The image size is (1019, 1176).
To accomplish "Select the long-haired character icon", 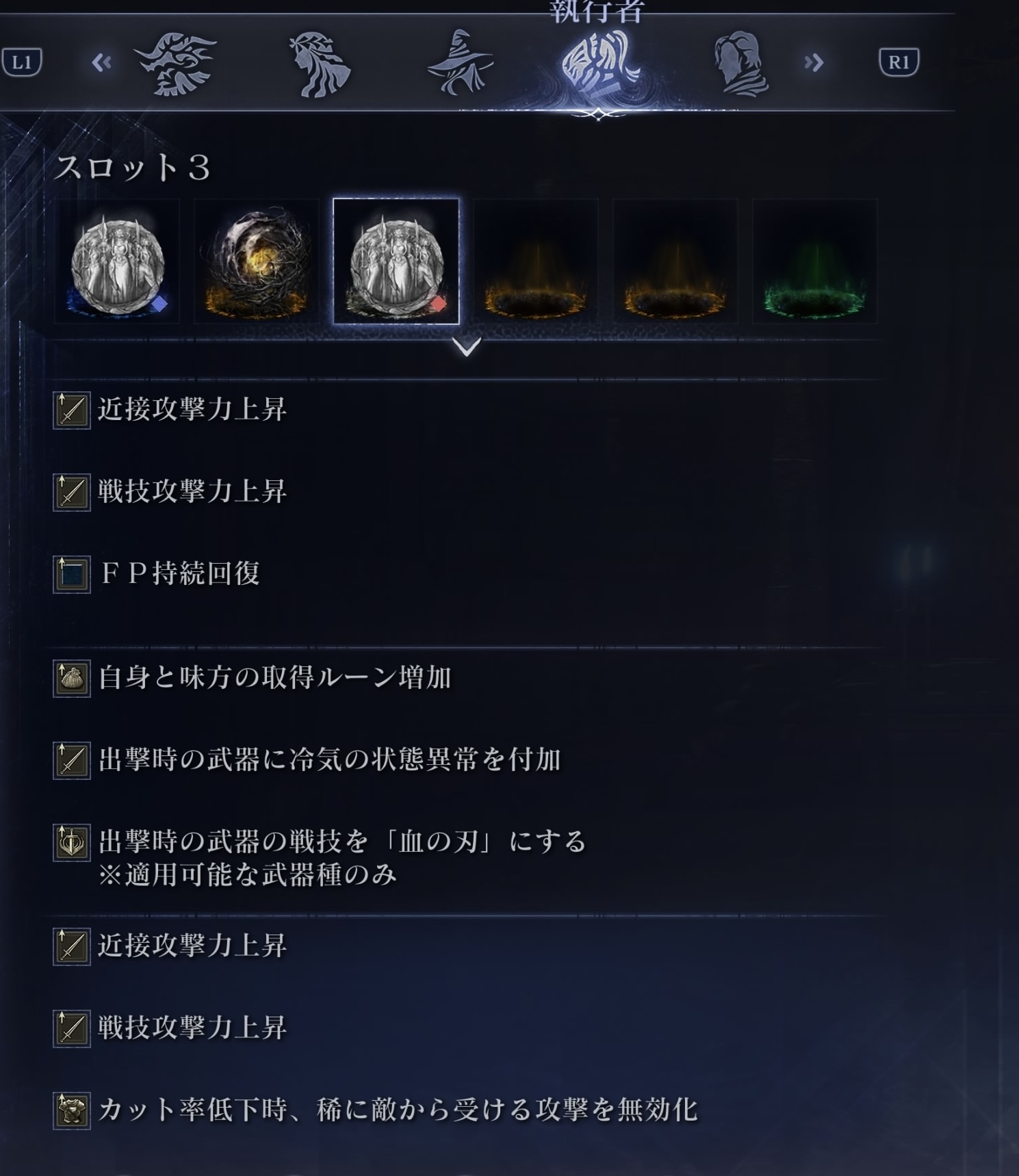I will [x=320, y=63].
